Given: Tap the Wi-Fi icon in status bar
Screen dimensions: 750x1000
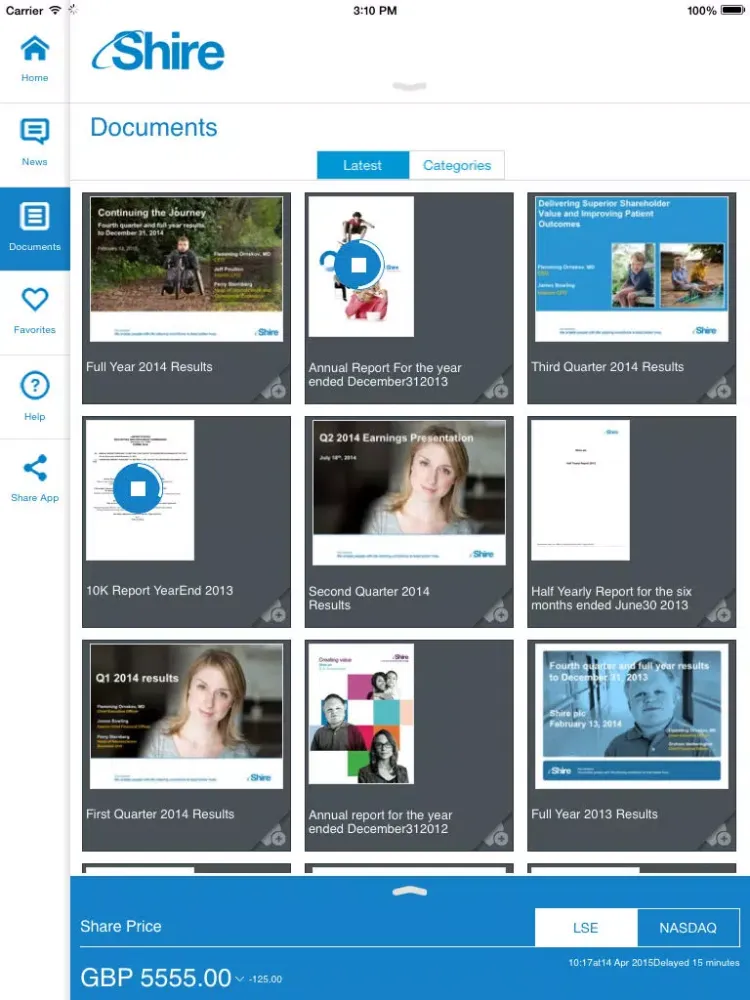Looking at the screenshot, I should point(55,10).
